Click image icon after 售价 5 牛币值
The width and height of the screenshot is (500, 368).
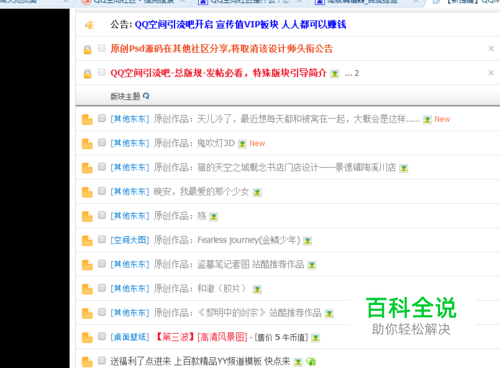click(x=315, y=338)
